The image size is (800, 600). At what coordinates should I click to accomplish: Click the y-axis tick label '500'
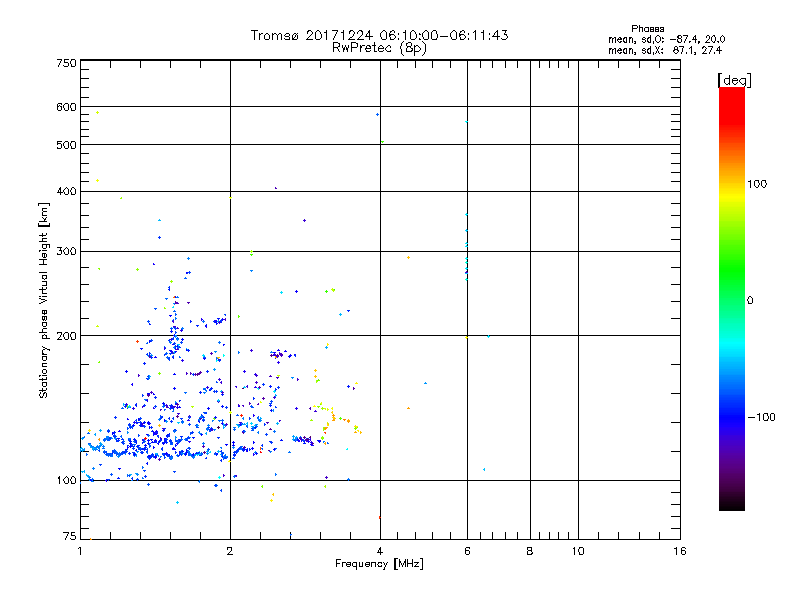coord(66,145)
